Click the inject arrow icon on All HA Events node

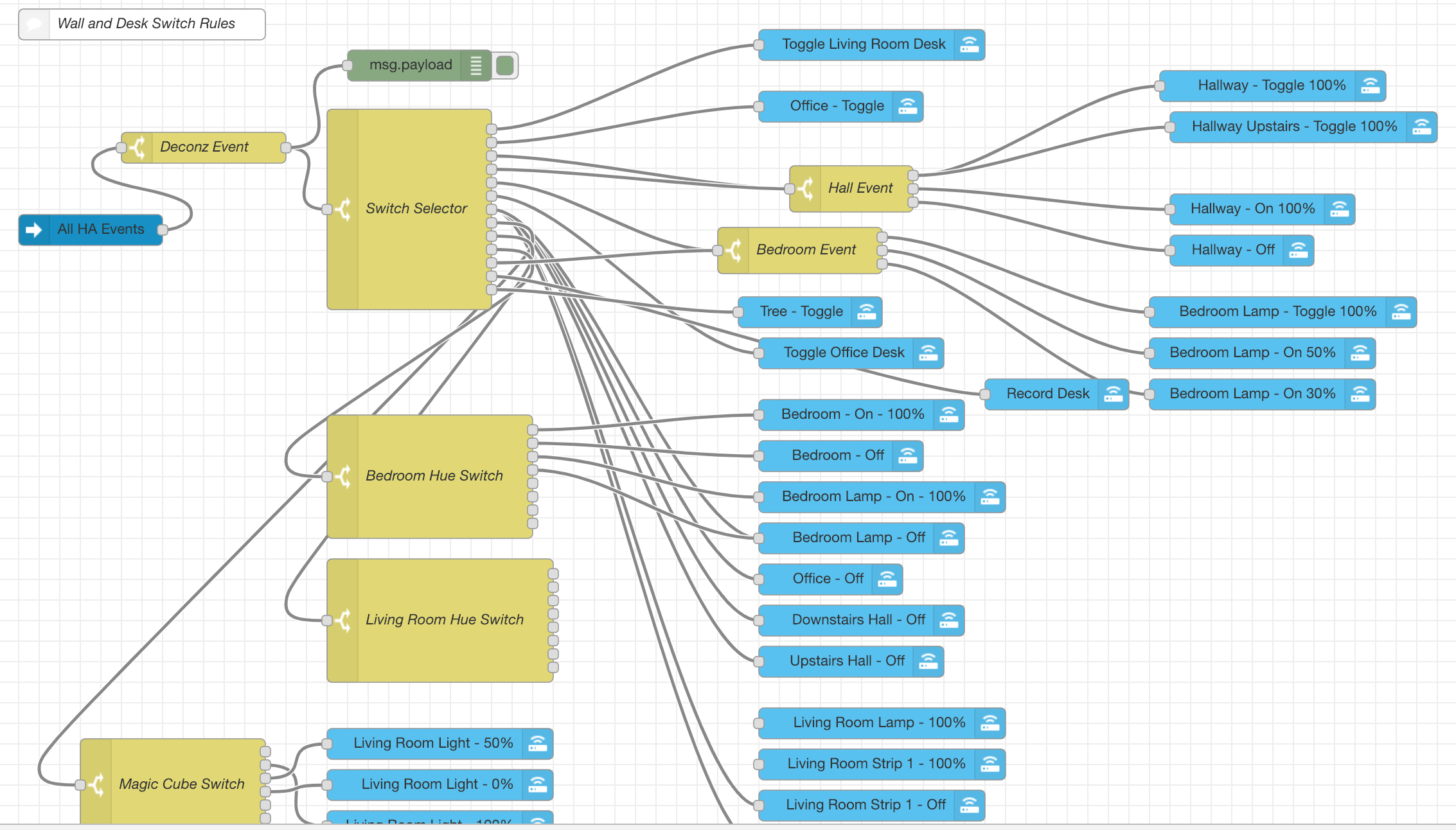33,229
